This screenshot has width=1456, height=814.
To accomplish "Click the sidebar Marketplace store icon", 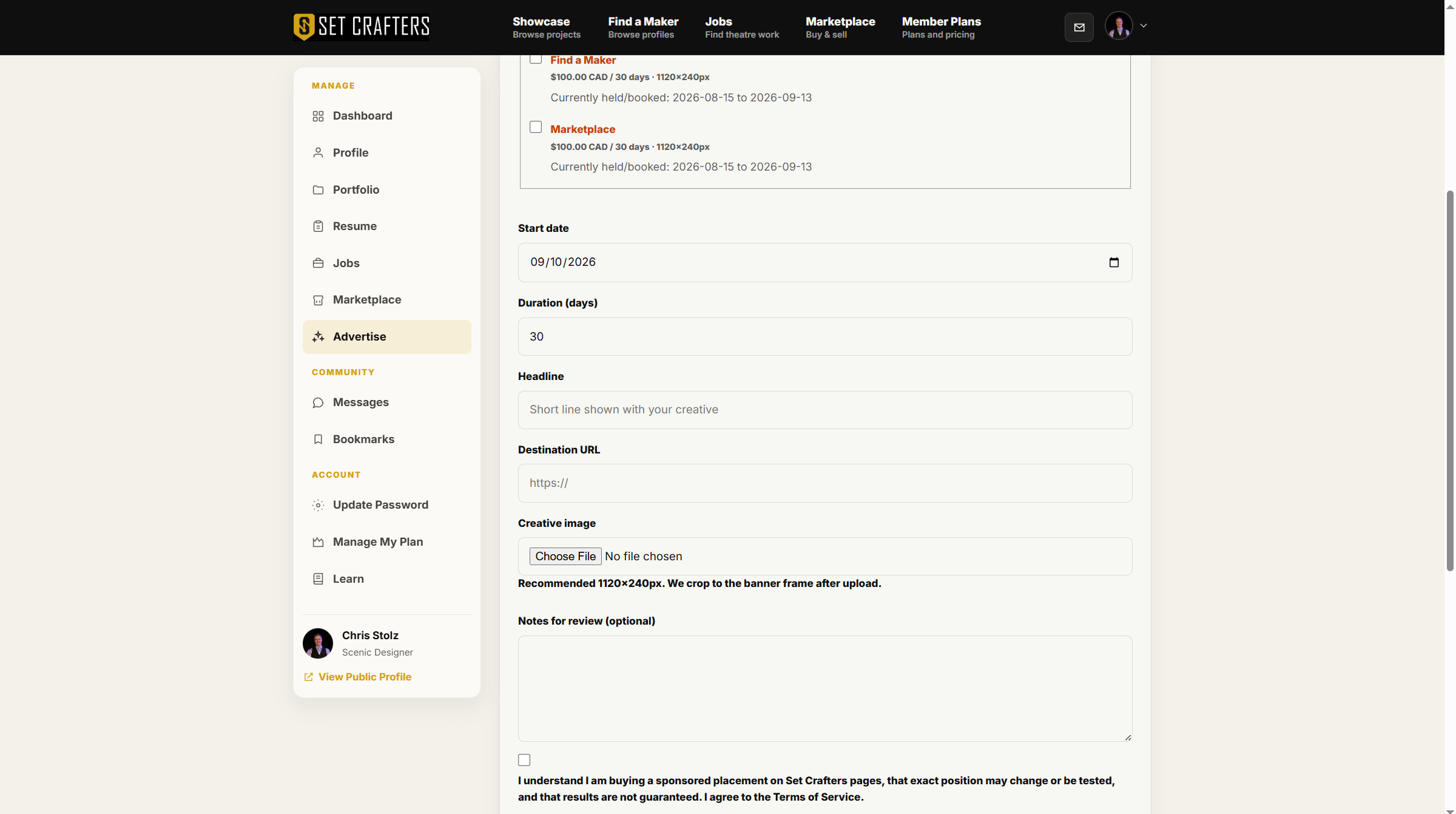I will click(x=318, y=300).
